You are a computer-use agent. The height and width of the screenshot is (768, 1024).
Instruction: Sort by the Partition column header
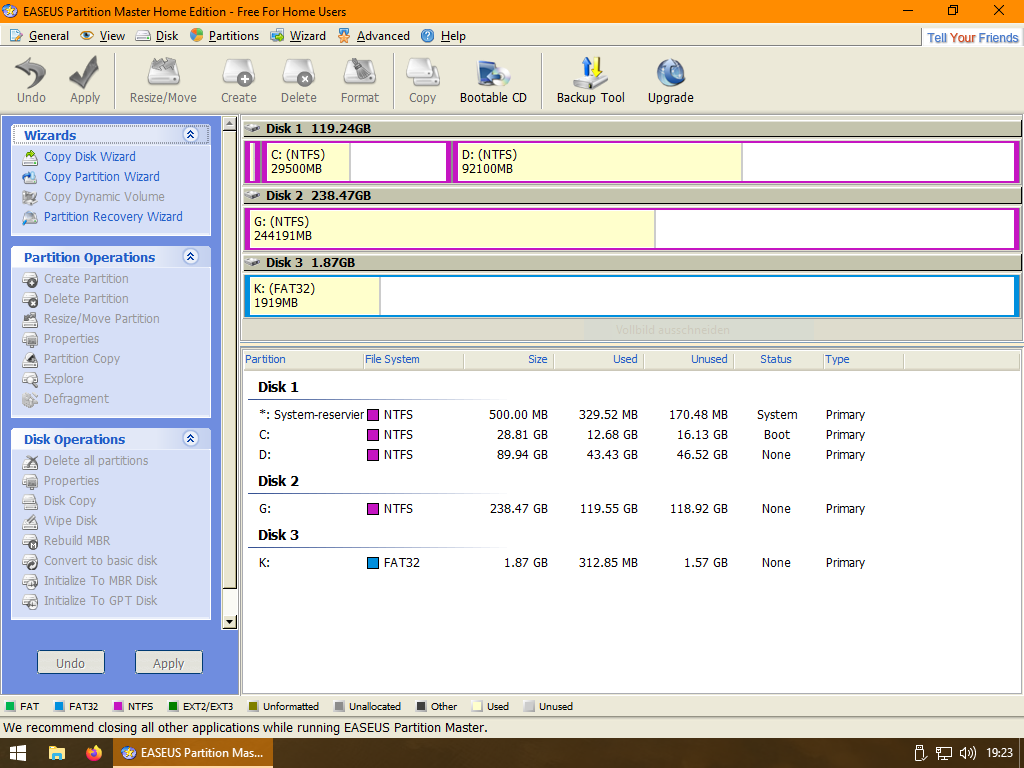[x=303, y=359]
